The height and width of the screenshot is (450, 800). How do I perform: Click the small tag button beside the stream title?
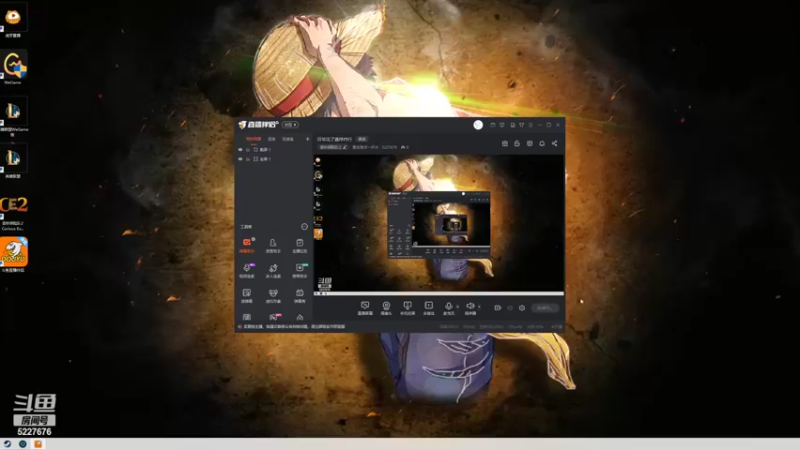[x=362, y=139]
